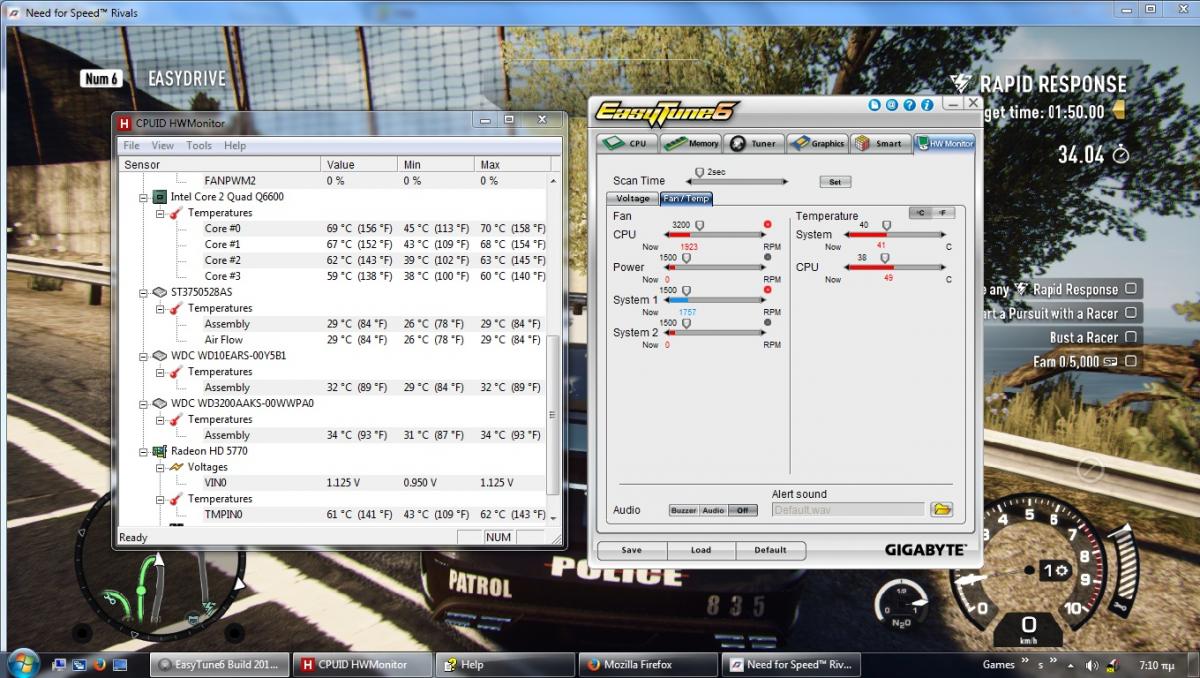Open the View menu in HWMonitor
Image resolution: width=1200 pixels, height=678 pixels.
click(162, 146)
